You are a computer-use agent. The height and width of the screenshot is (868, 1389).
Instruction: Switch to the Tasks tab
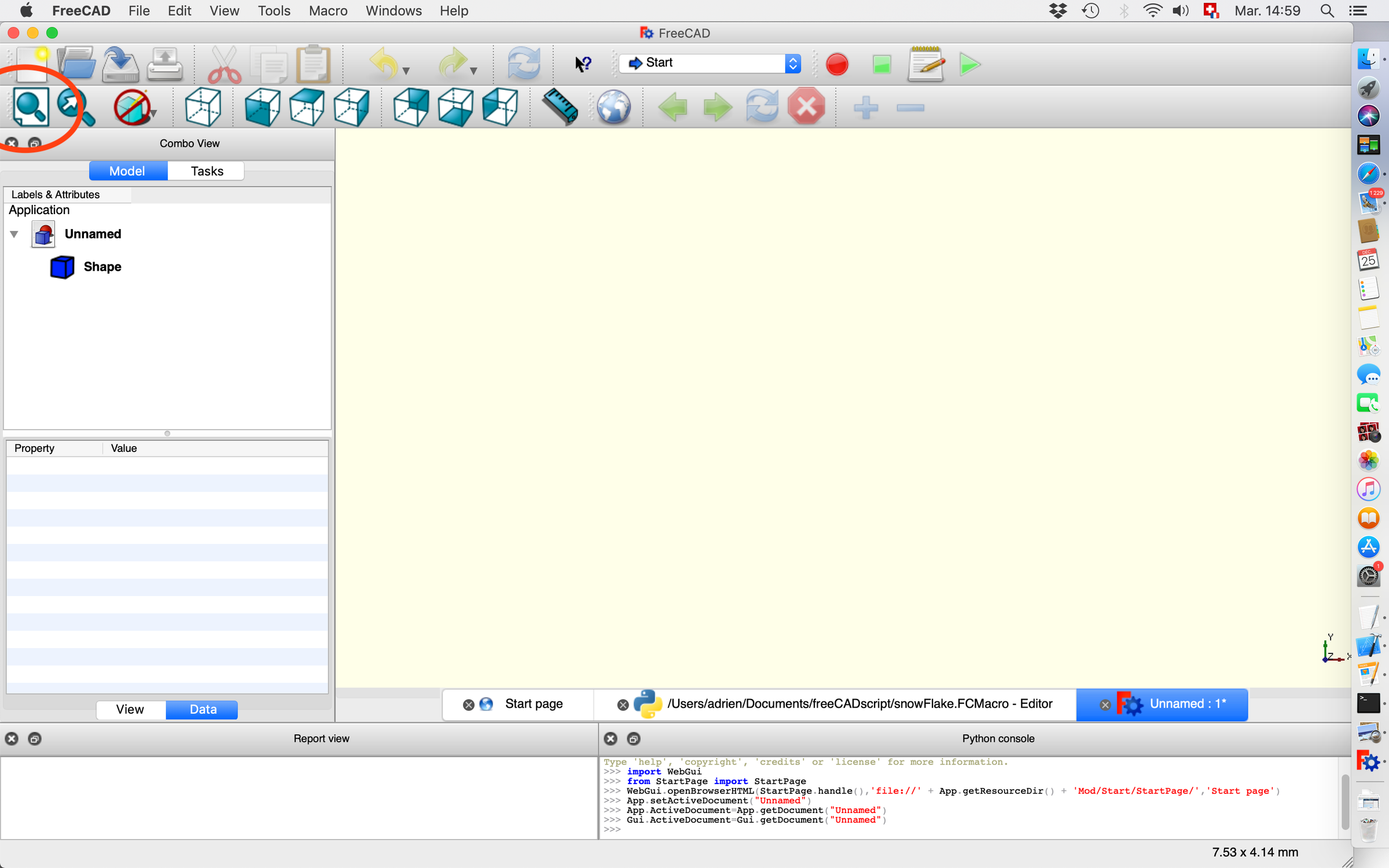point(207,171)
